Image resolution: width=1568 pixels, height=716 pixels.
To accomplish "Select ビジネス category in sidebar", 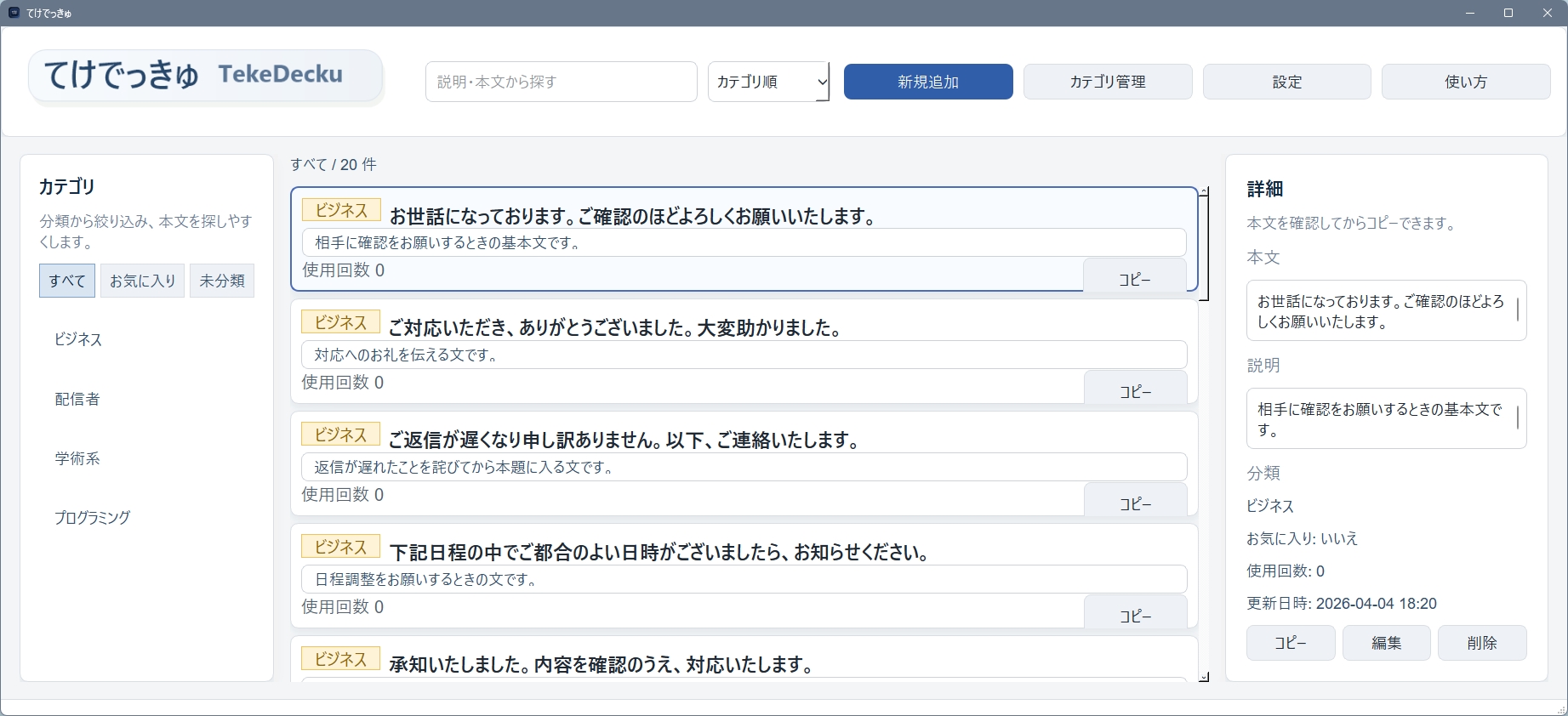I will (78, 339).
